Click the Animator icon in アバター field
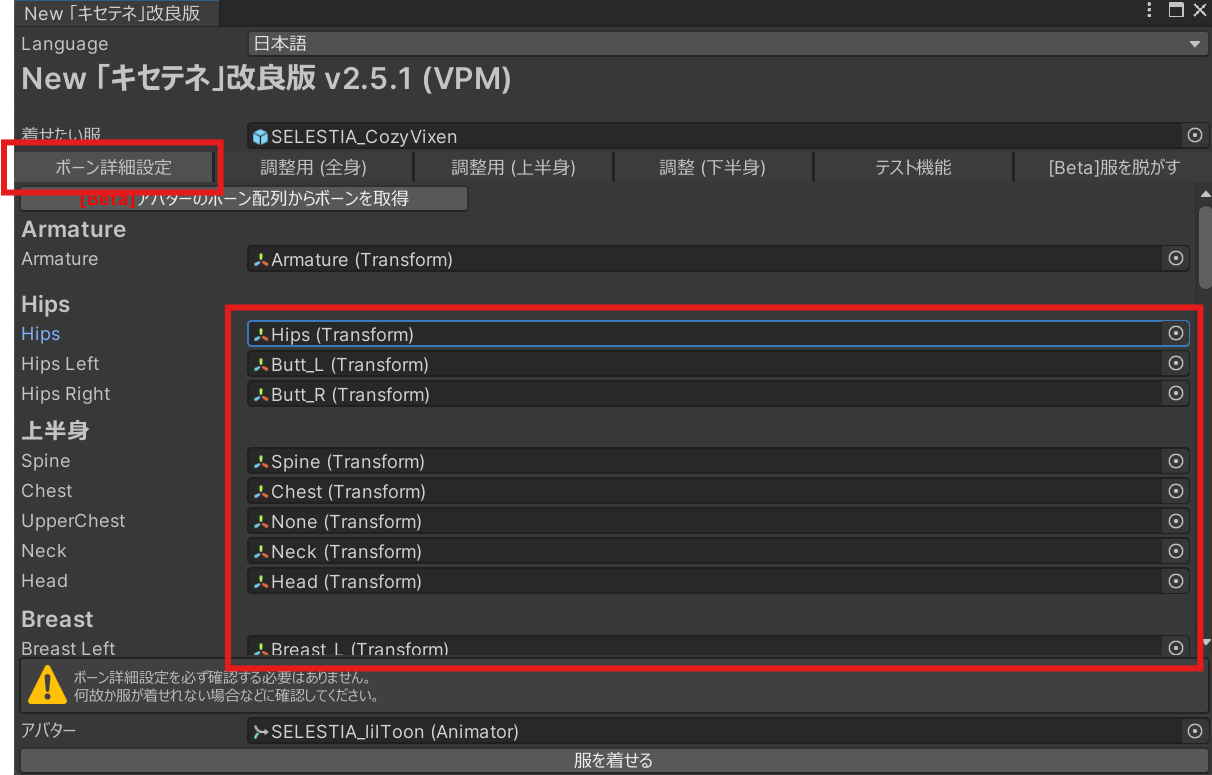1212x775 pixels. pyautogui.click(x=260, y=732)
